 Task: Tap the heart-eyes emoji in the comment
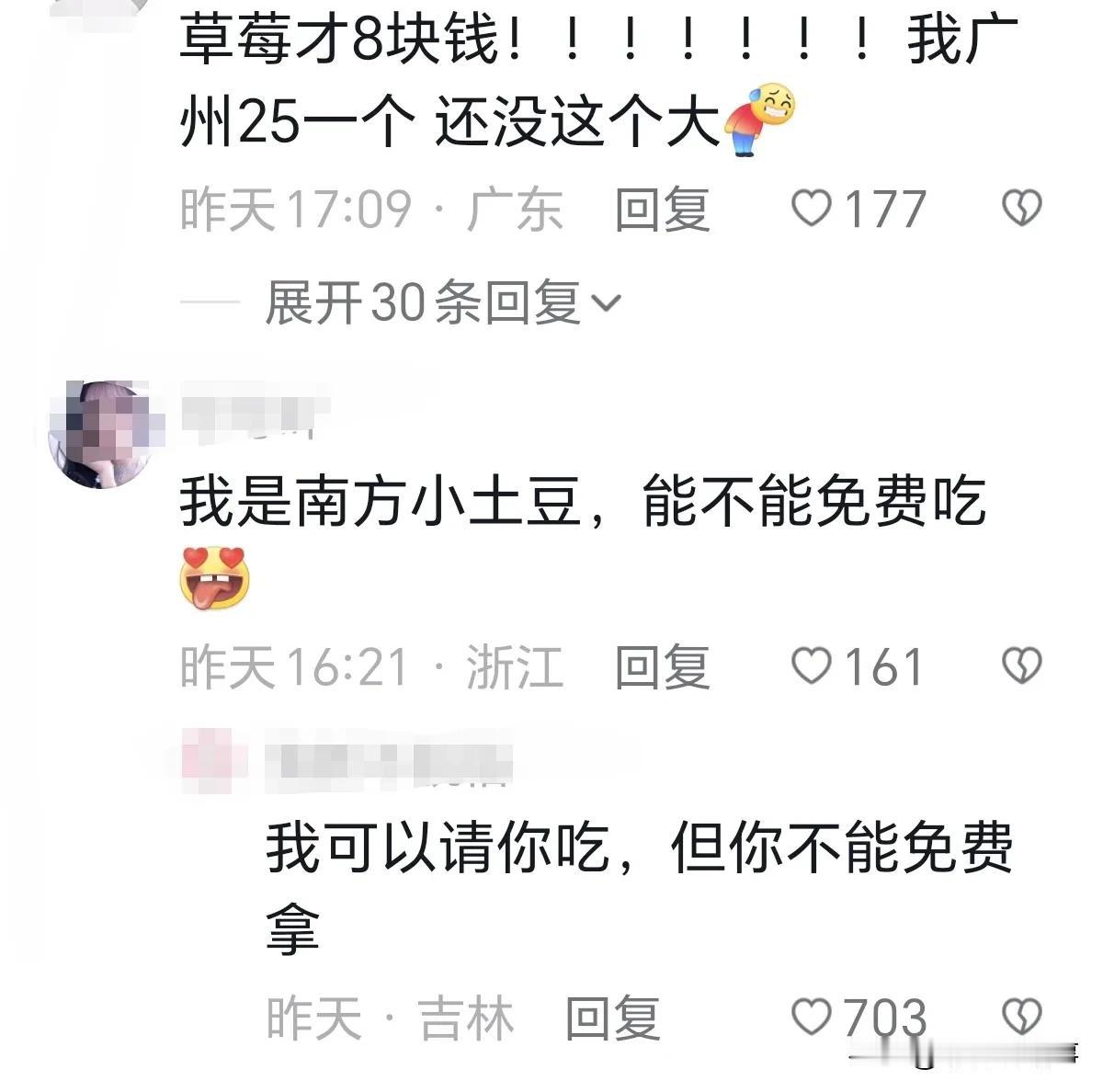pyautogui.click(x=215, y=577)
